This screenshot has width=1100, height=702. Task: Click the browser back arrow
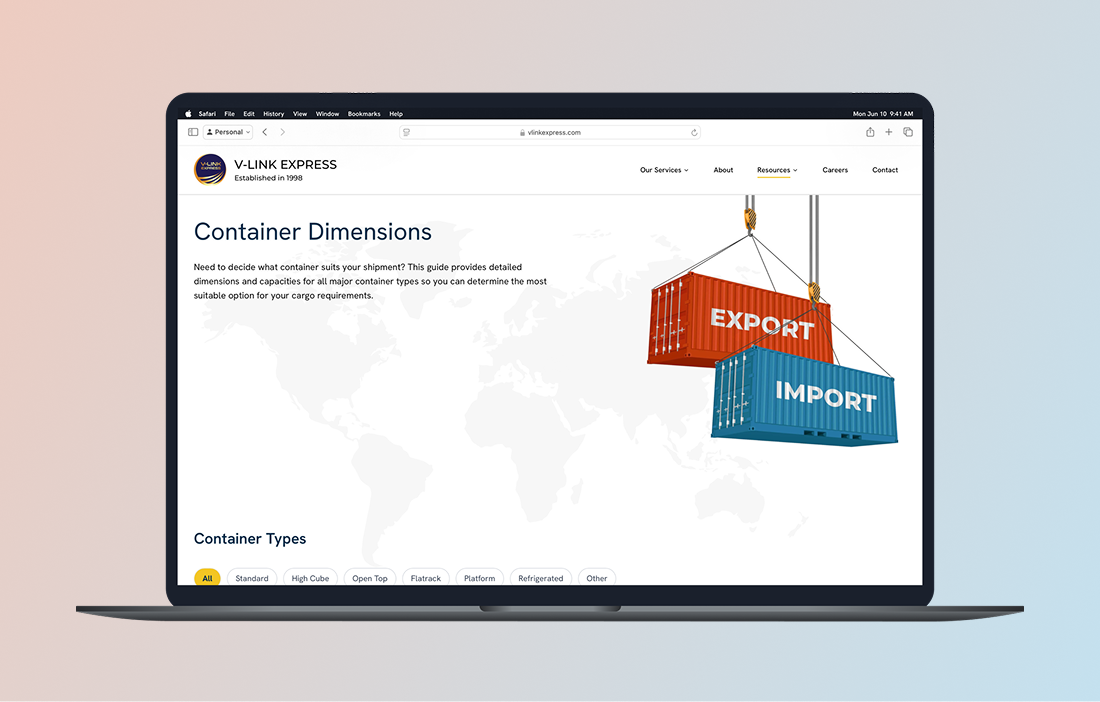tap(265, 132)
